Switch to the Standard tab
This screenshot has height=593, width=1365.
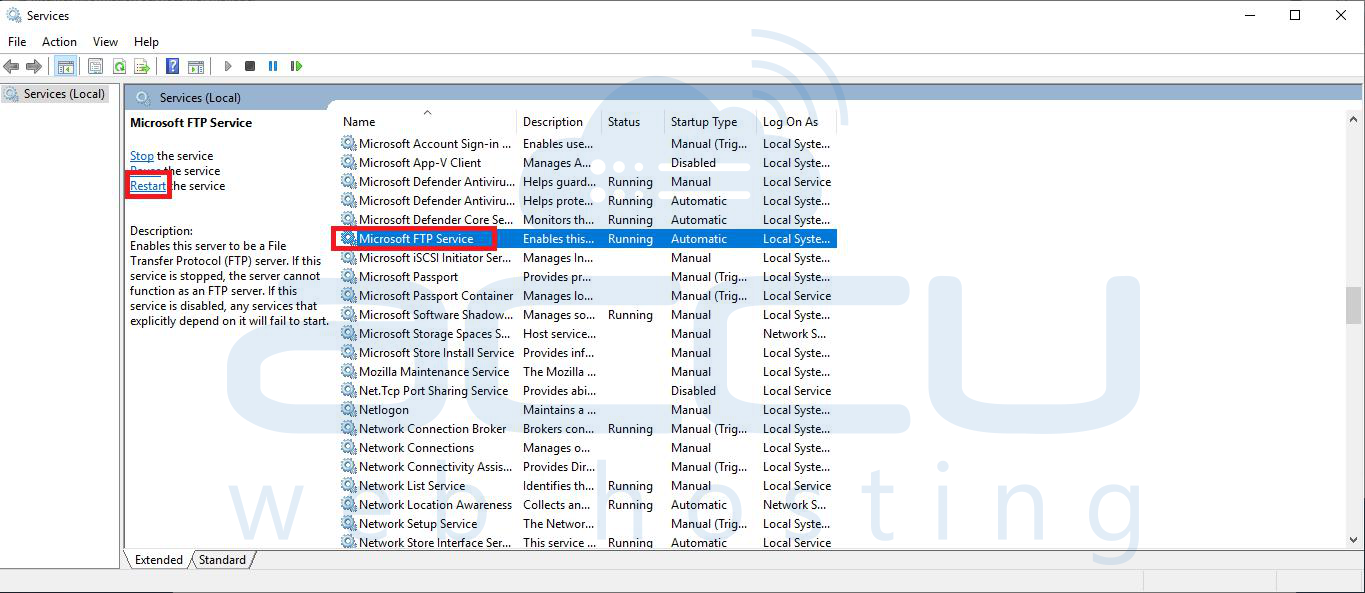click(222, 560)
